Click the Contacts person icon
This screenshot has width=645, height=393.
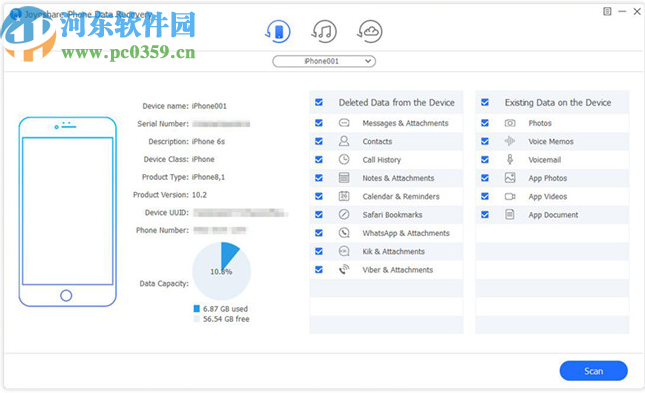point(344,141)
